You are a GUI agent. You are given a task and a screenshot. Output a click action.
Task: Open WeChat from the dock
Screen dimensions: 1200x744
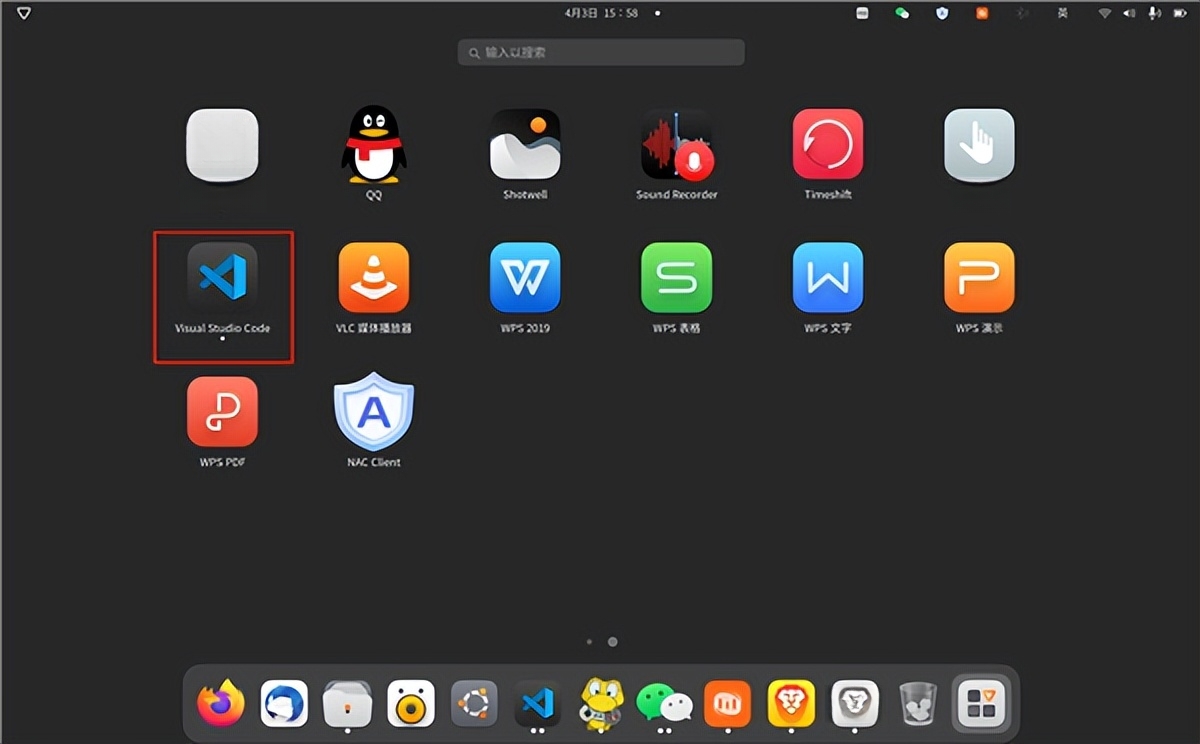tap(665, 704)
